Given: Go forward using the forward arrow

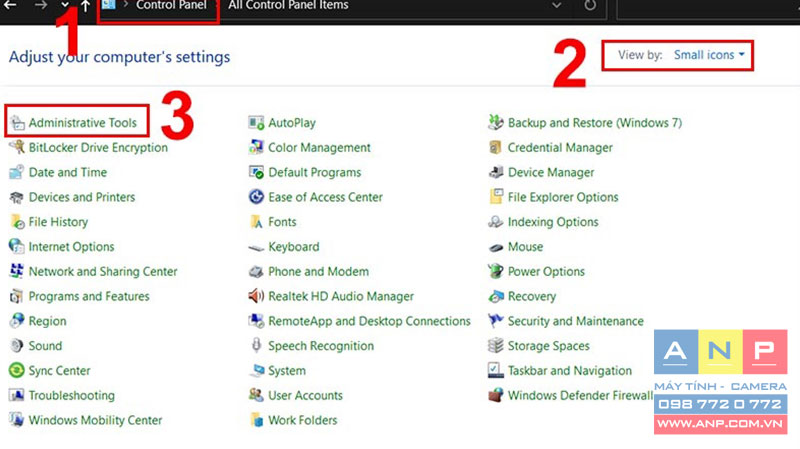Looking at the screenshot, I should coord(41,5).
